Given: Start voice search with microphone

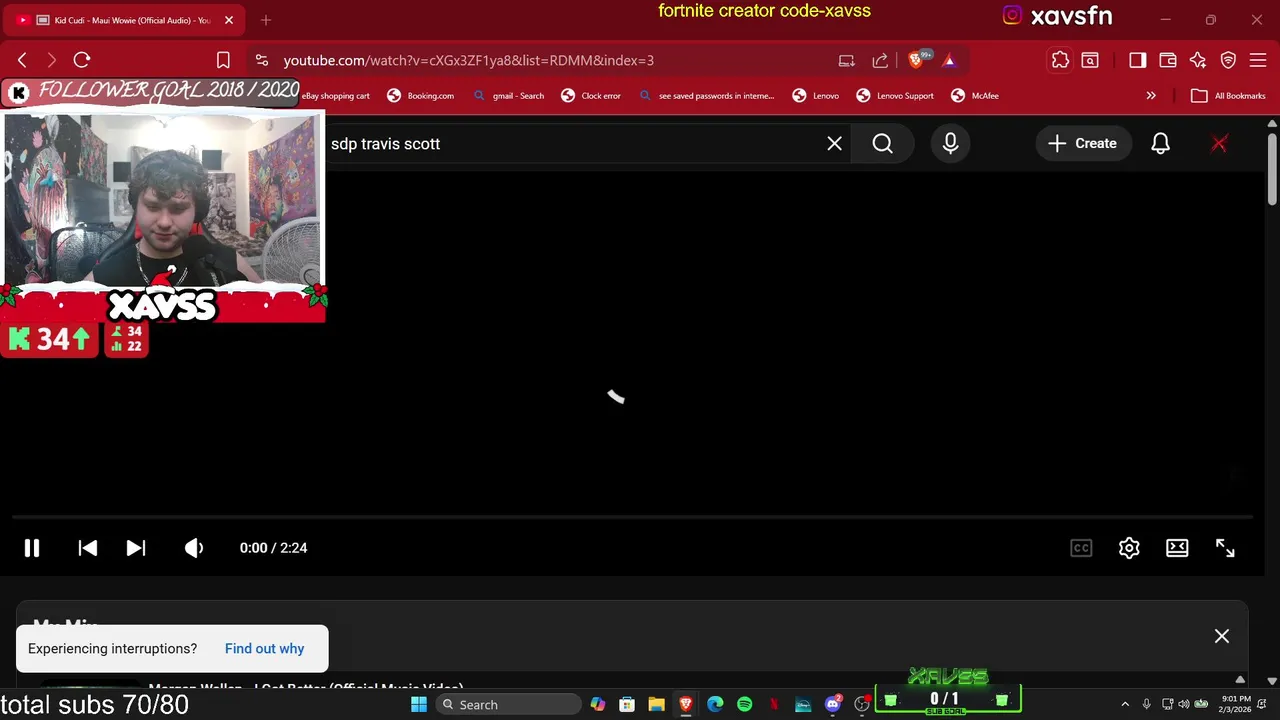Looking at the screenshot, I should pos(950,144).
